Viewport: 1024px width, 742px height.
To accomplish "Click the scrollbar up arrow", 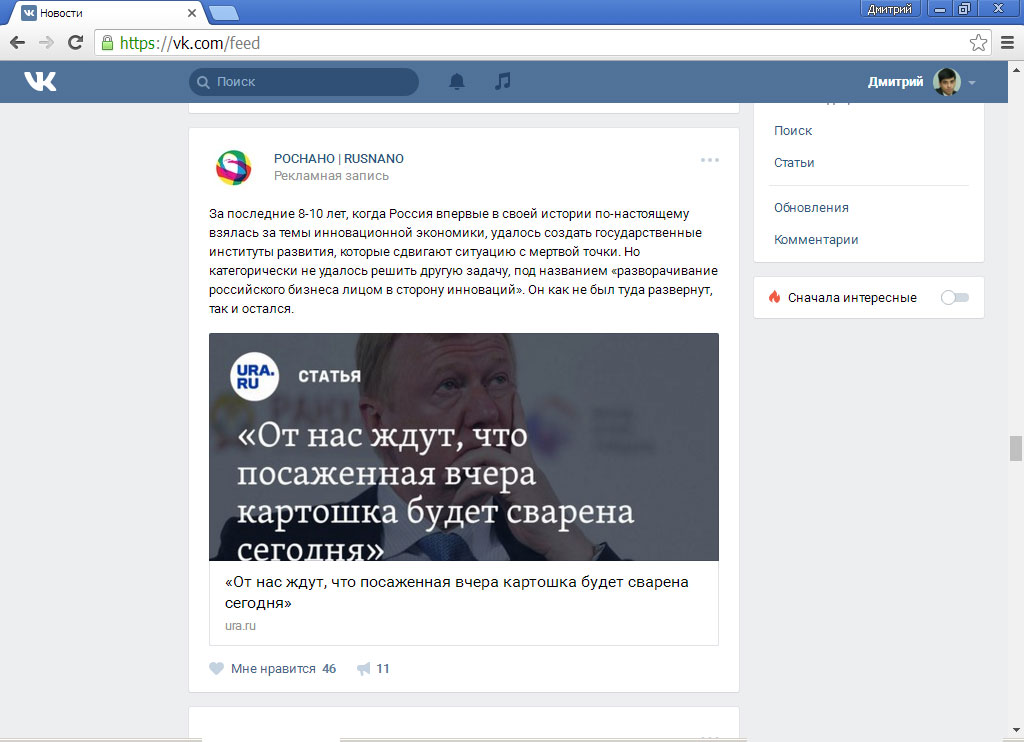I will pos(1016,69).
